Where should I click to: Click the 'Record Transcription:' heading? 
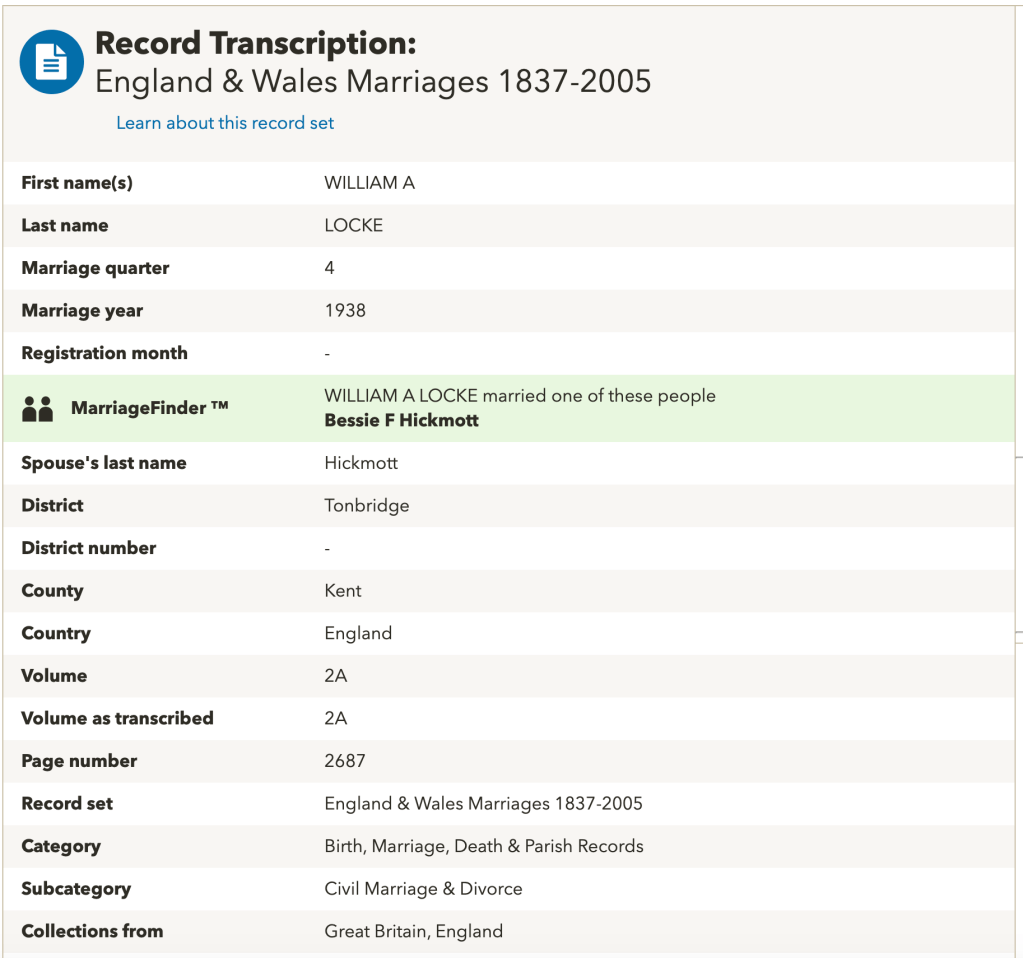coord(255,44)
